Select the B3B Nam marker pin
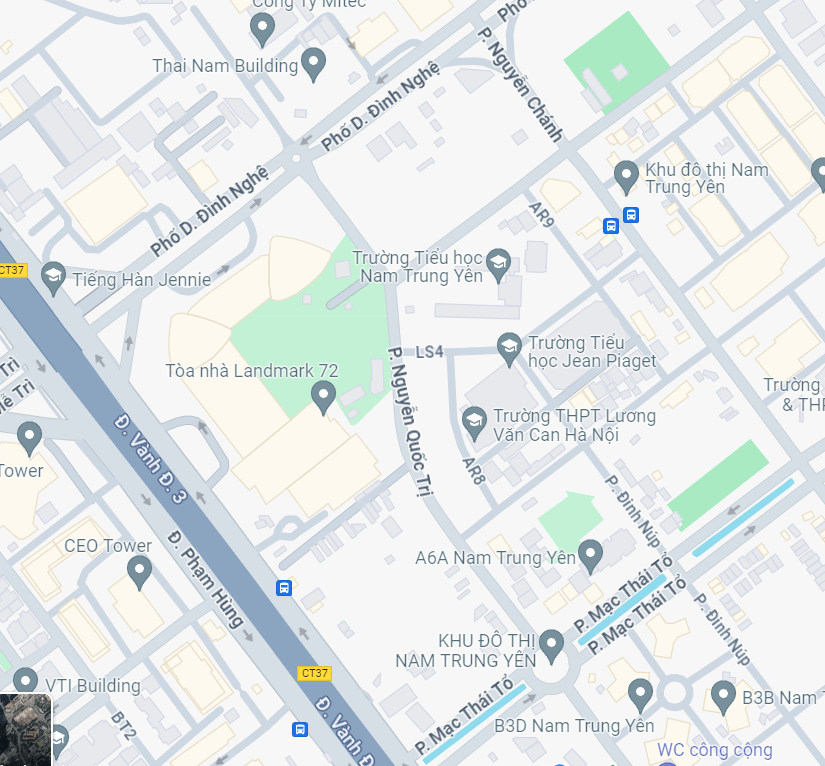Image resolution: width=825 pixels, height=766 pixels. pyautogui.click(x=723, y=698)
